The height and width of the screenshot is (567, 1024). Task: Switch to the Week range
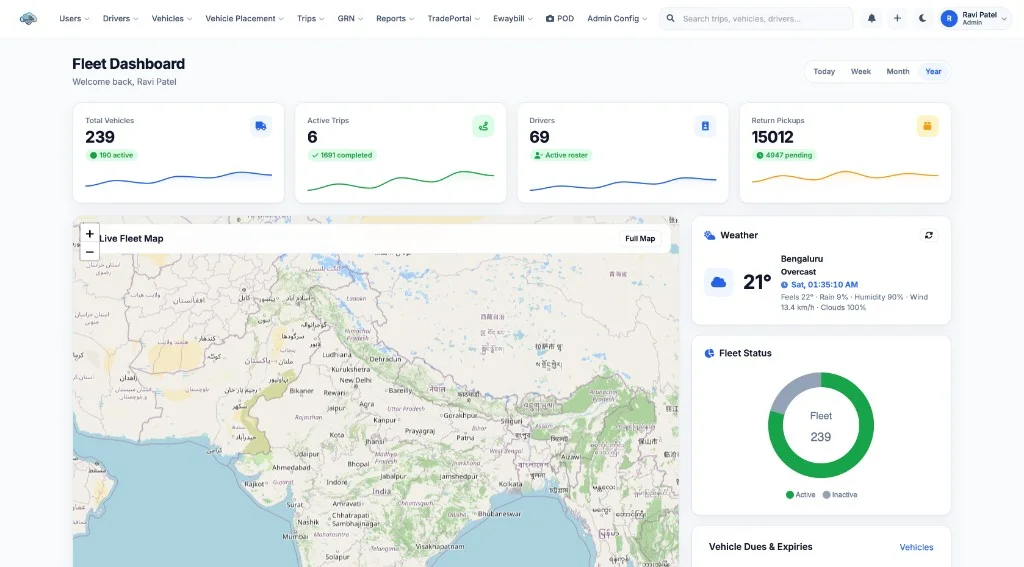click(861, 72)
